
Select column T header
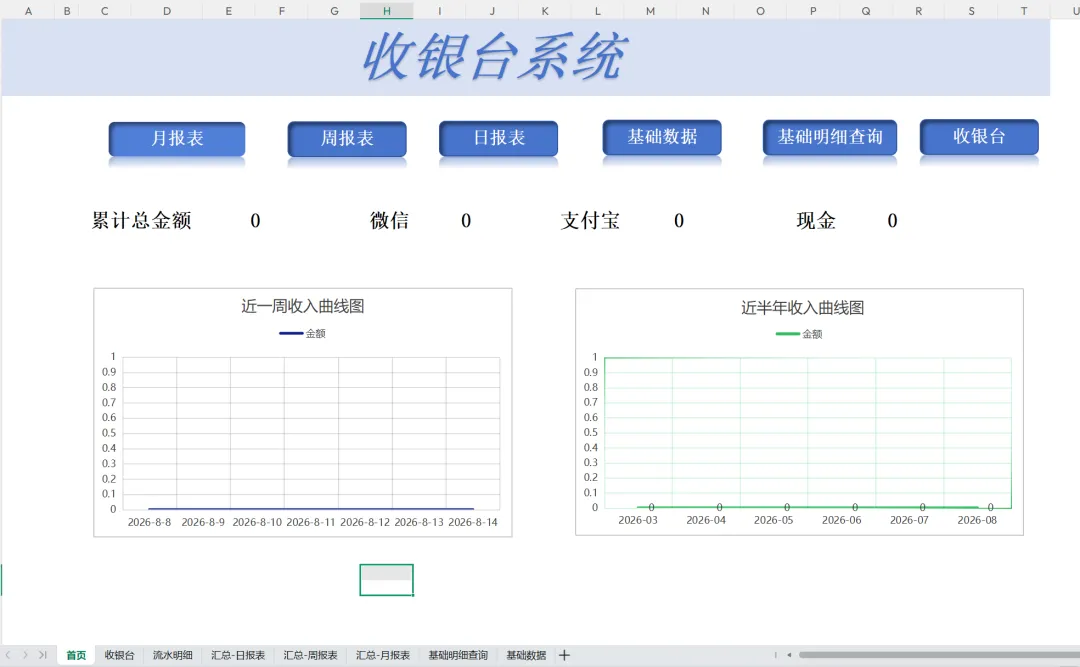tap(1024, 11)
